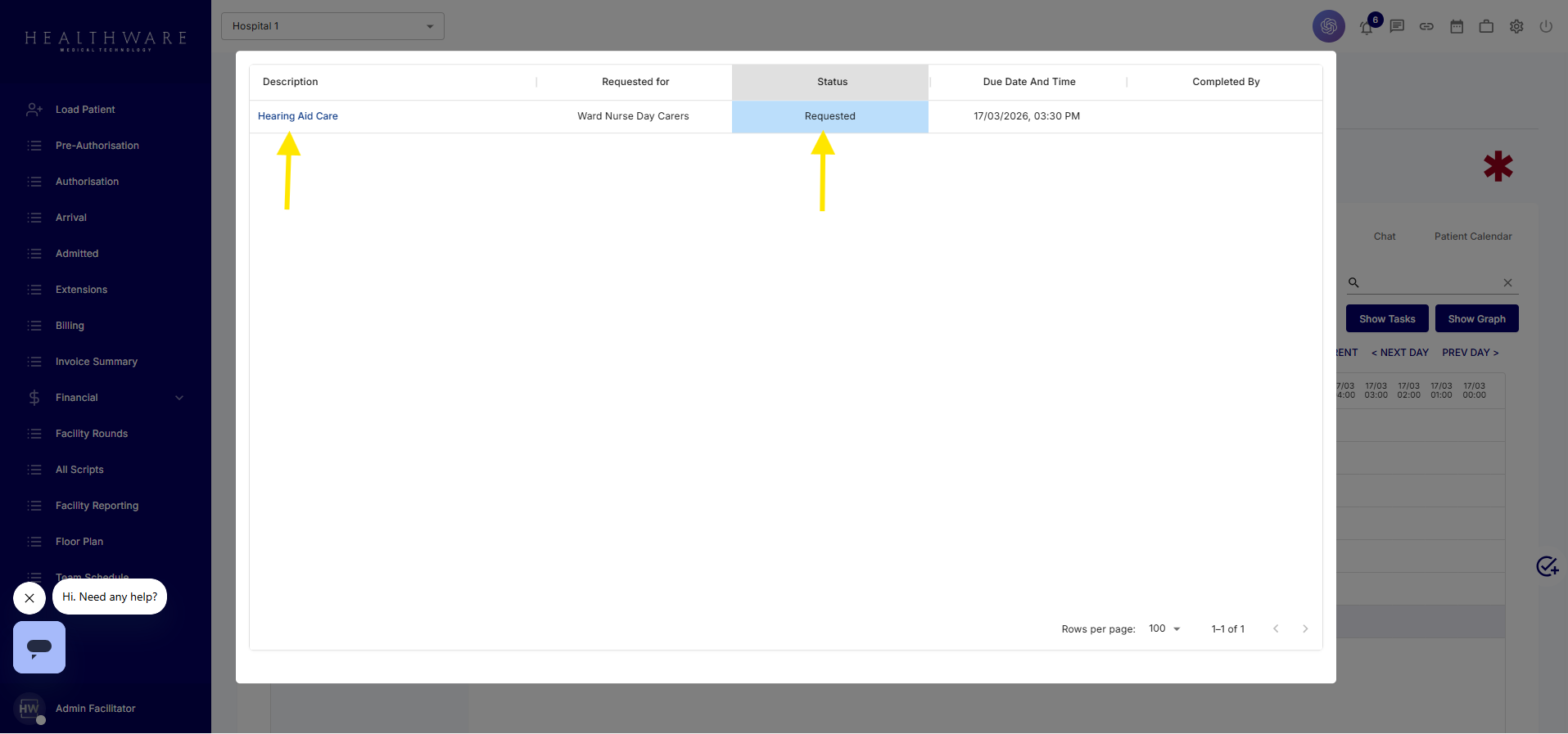Viewport: 1568px width, 734px height.
Task: Open the rows per page dropdown
Action: pos(1164,628)
